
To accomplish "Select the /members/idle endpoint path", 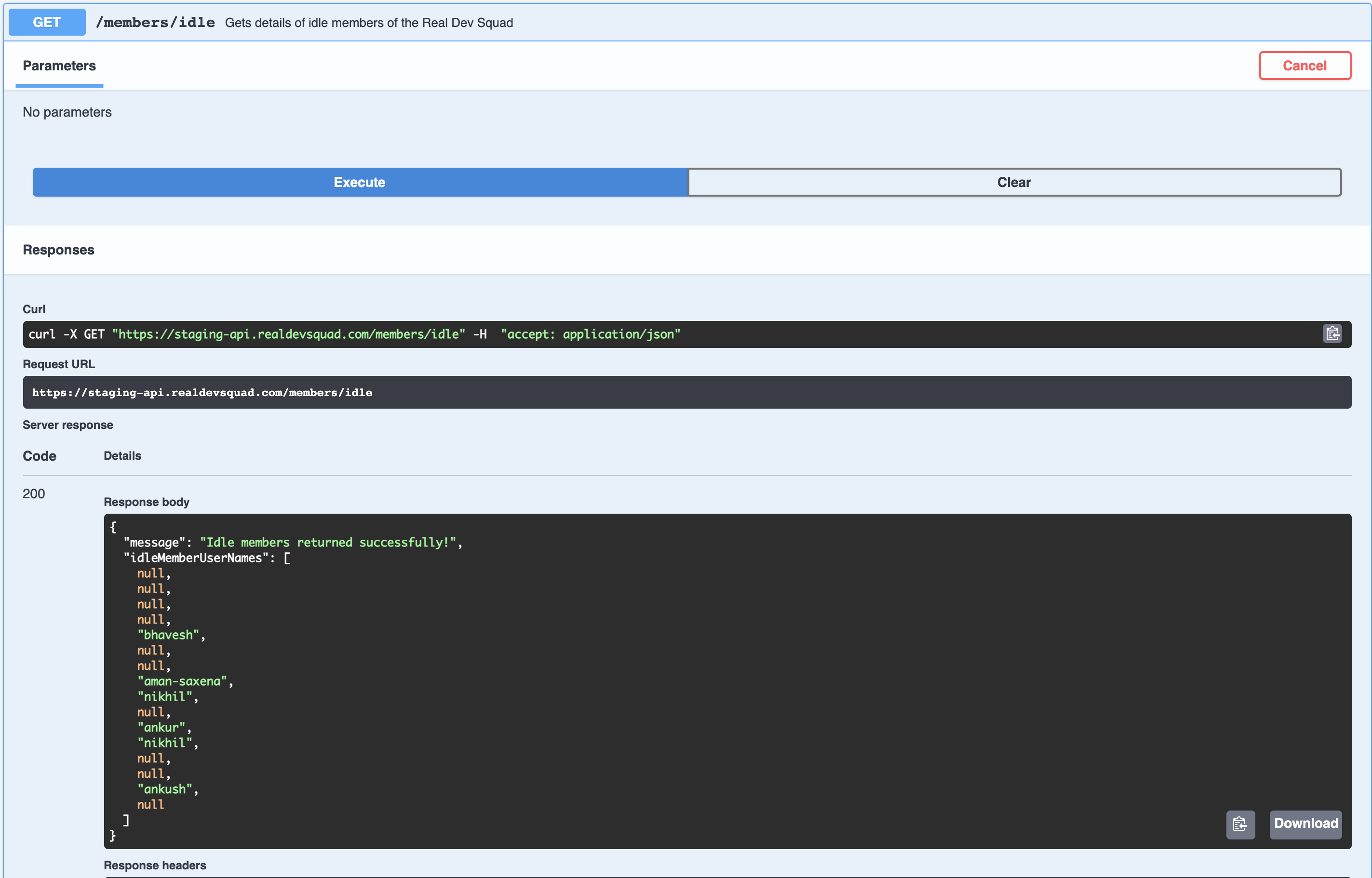I will point(156,22).
